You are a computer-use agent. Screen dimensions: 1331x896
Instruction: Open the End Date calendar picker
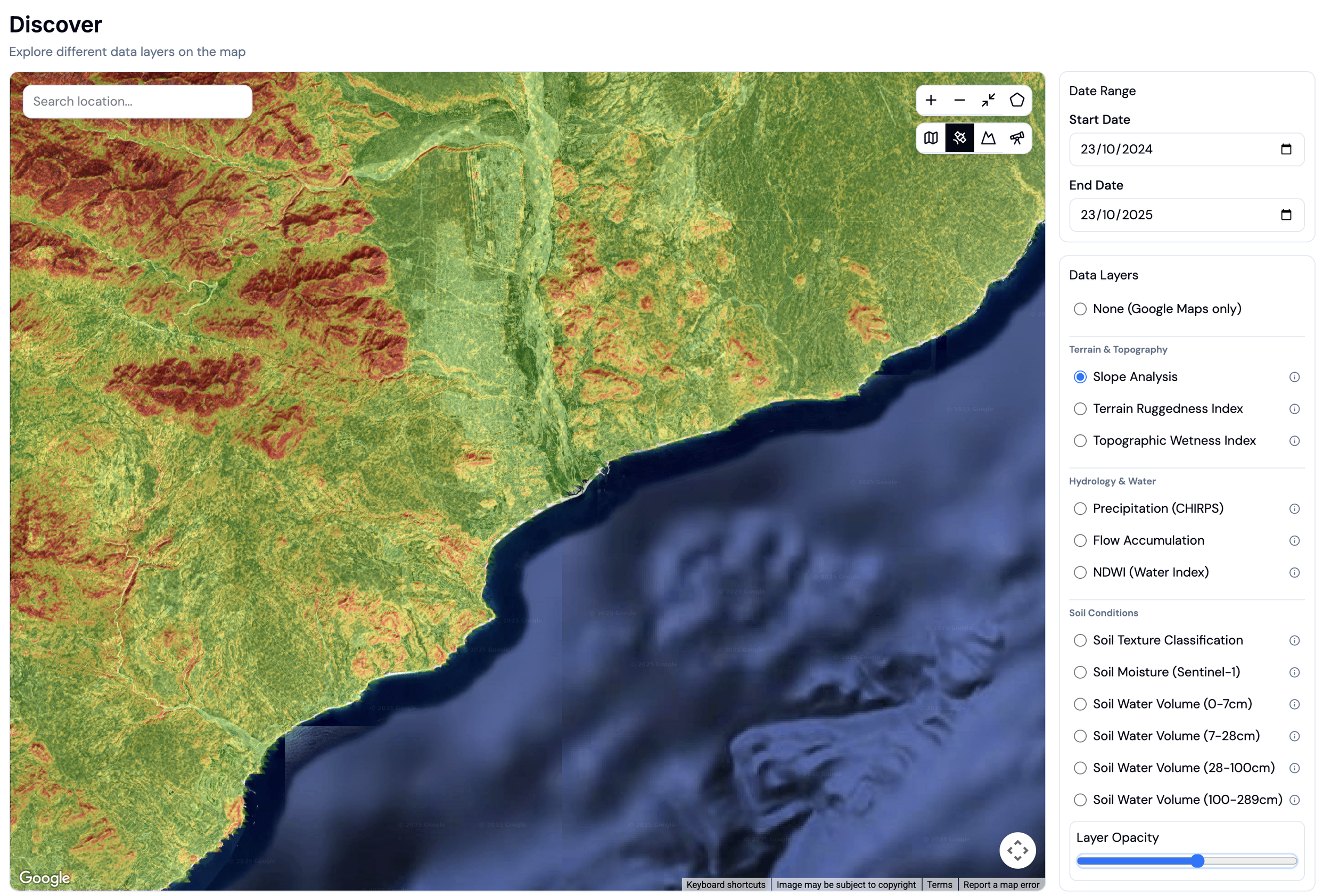pyautogui.click(x=1286, y=215)
